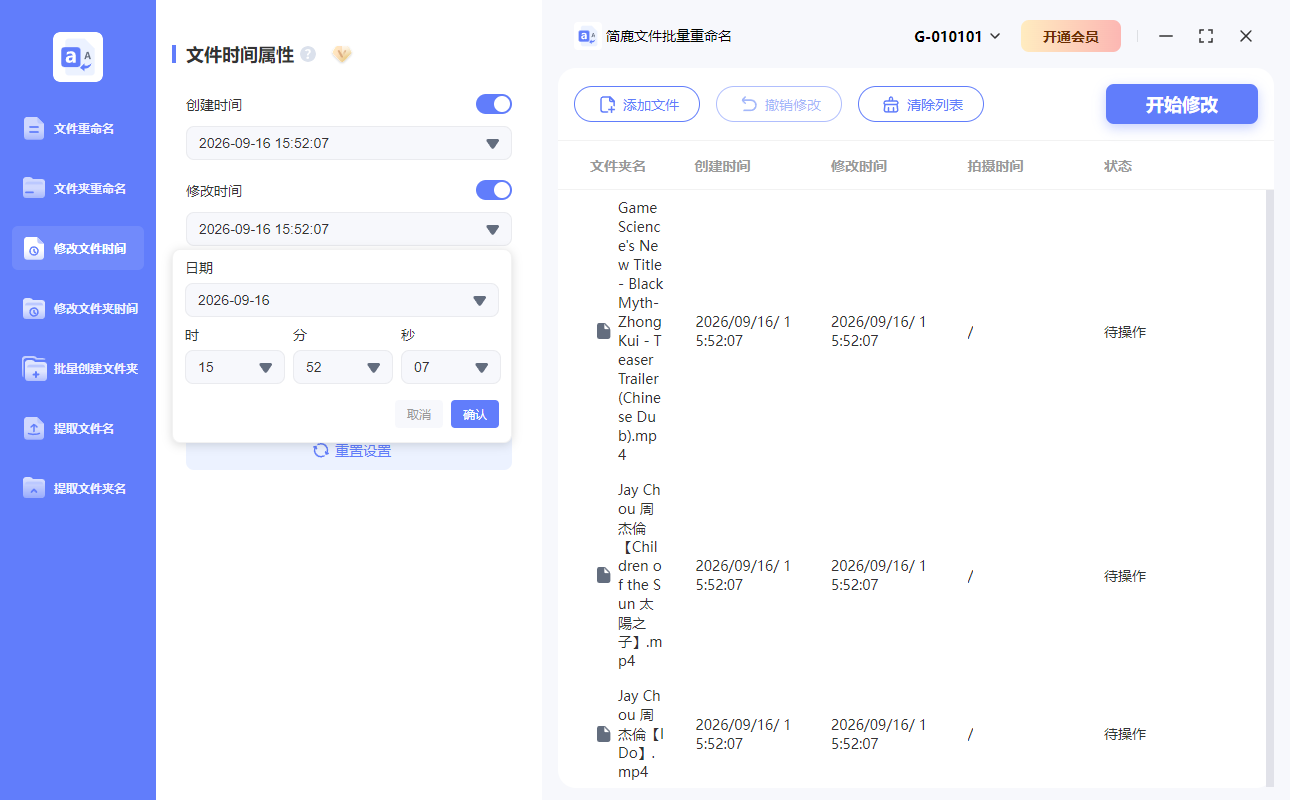Click the 开始修改 button
1290x800 pixels.
1182,104
